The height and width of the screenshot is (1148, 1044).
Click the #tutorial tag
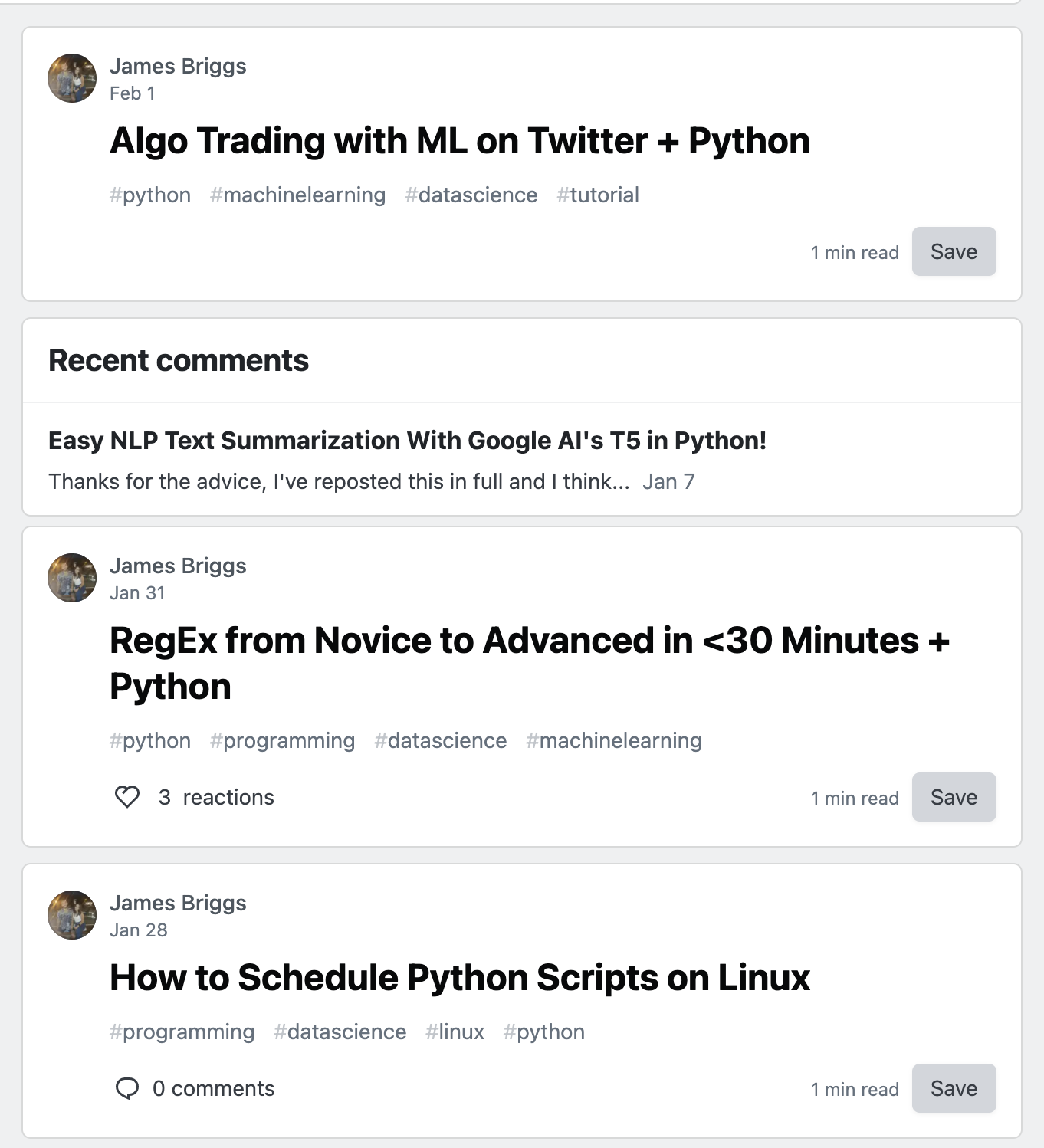coord(597,195)
